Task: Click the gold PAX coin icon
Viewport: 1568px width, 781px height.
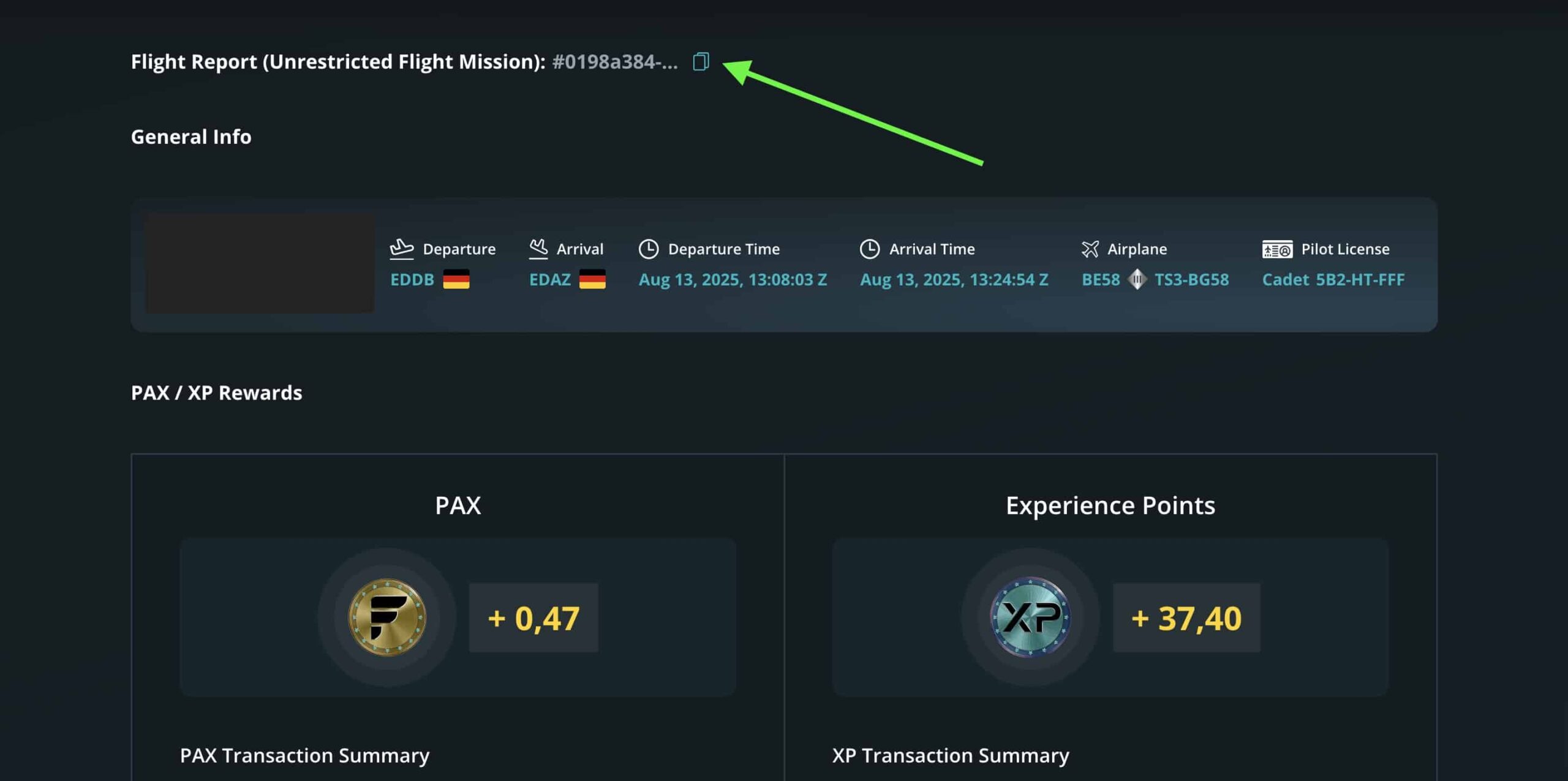Action: click(x=387, y=617)
